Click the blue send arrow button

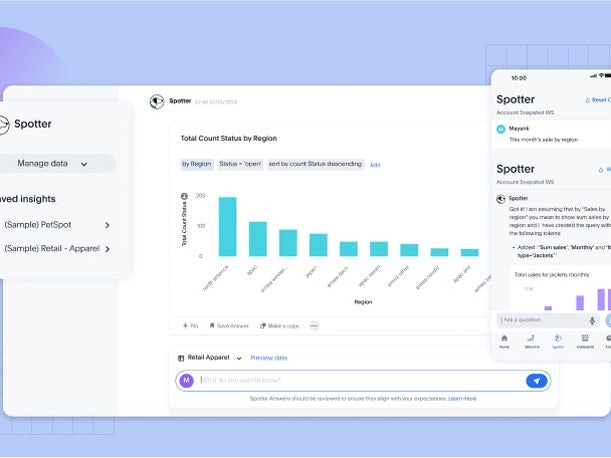coord(537,381)
